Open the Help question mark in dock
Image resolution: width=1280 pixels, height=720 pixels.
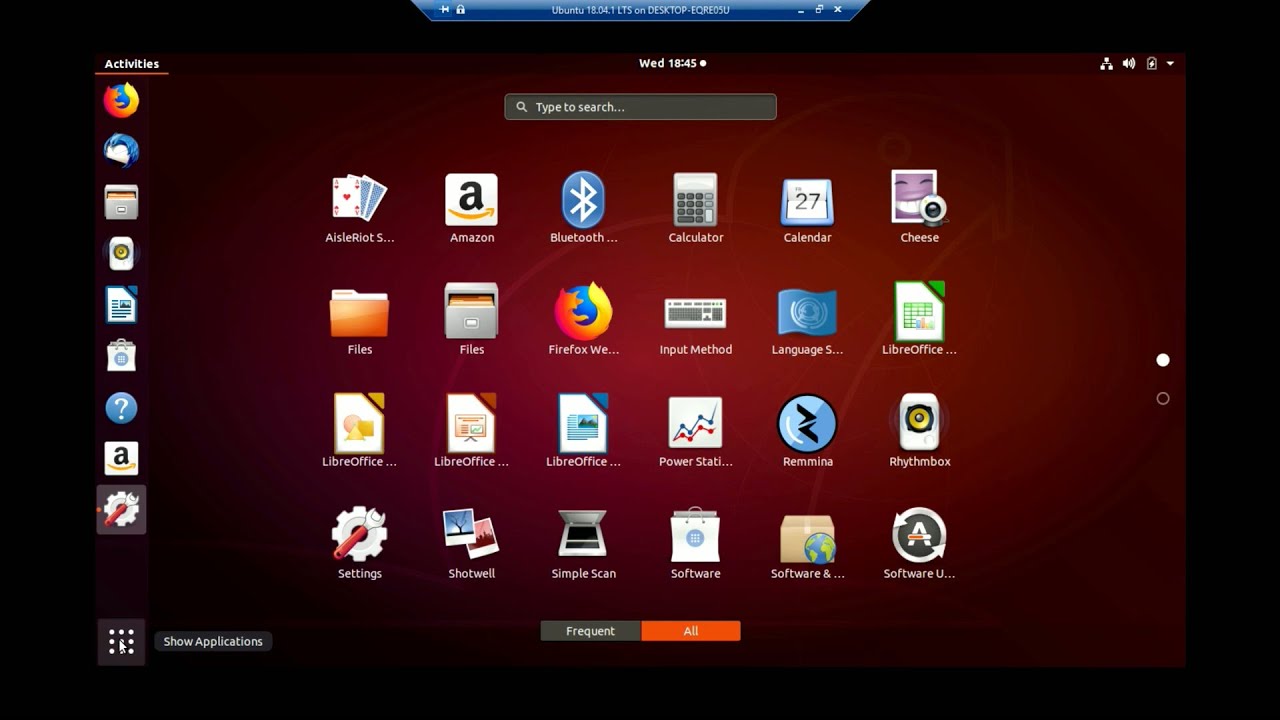click(x=121, y=408)
